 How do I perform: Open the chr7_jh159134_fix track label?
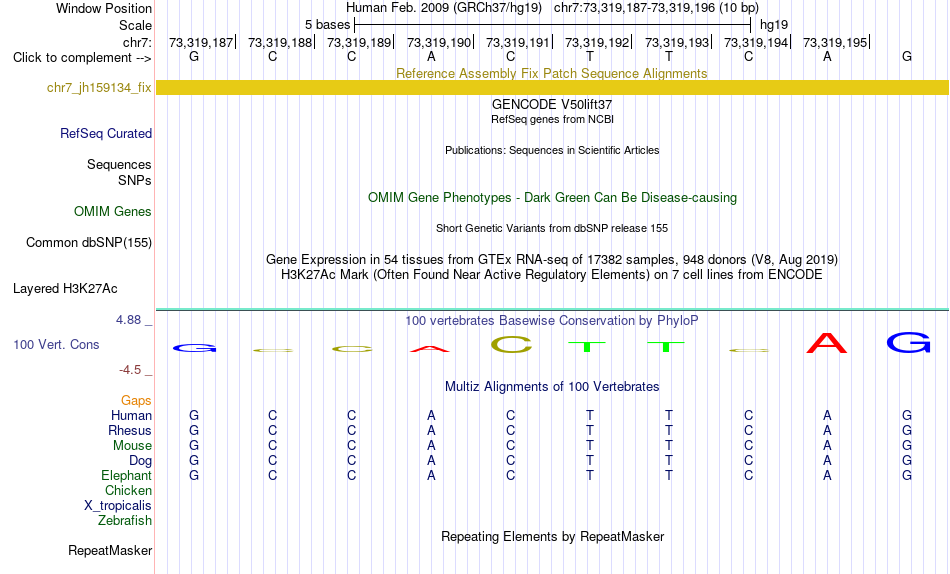point(99,87)
